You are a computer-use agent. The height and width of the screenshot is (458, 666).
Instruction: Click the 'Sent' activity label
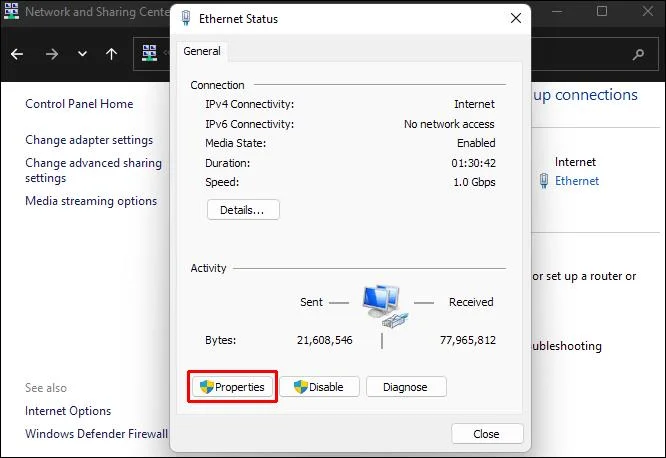[x=311, y=302]
